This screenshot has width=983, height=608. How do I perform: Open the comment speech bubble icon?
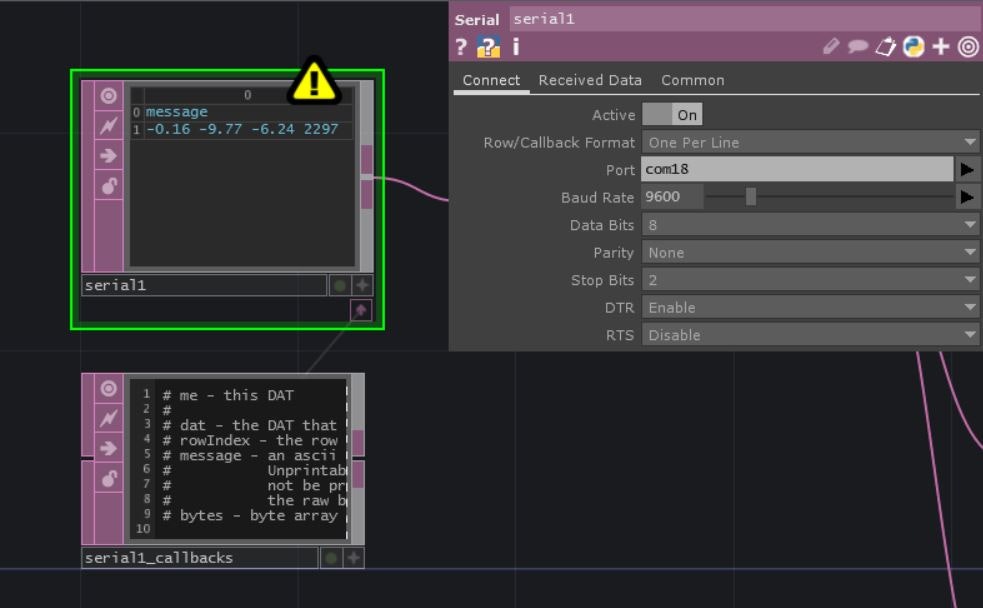pyautogui.click(x=858, y=46)
